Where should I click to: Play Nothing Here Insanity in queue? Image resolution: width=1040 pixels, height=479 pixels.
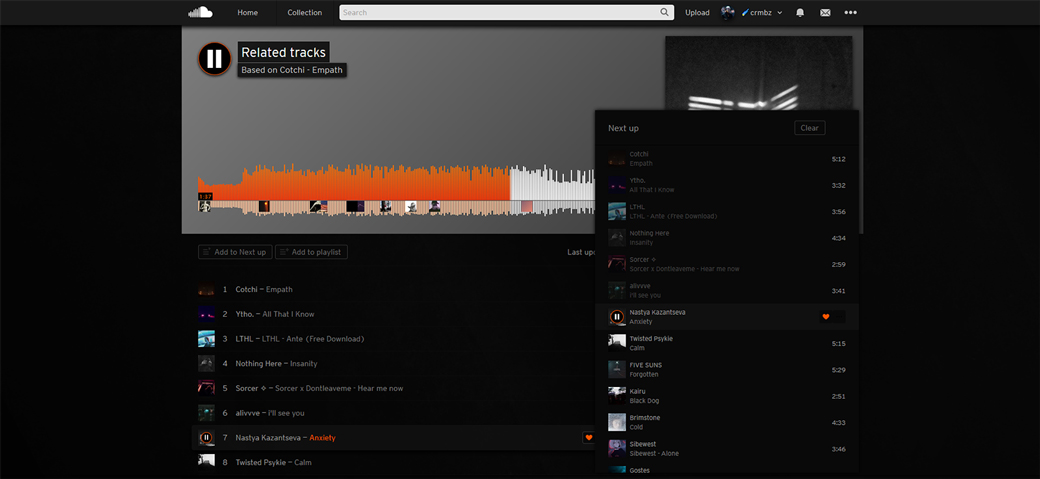[727, 238]
